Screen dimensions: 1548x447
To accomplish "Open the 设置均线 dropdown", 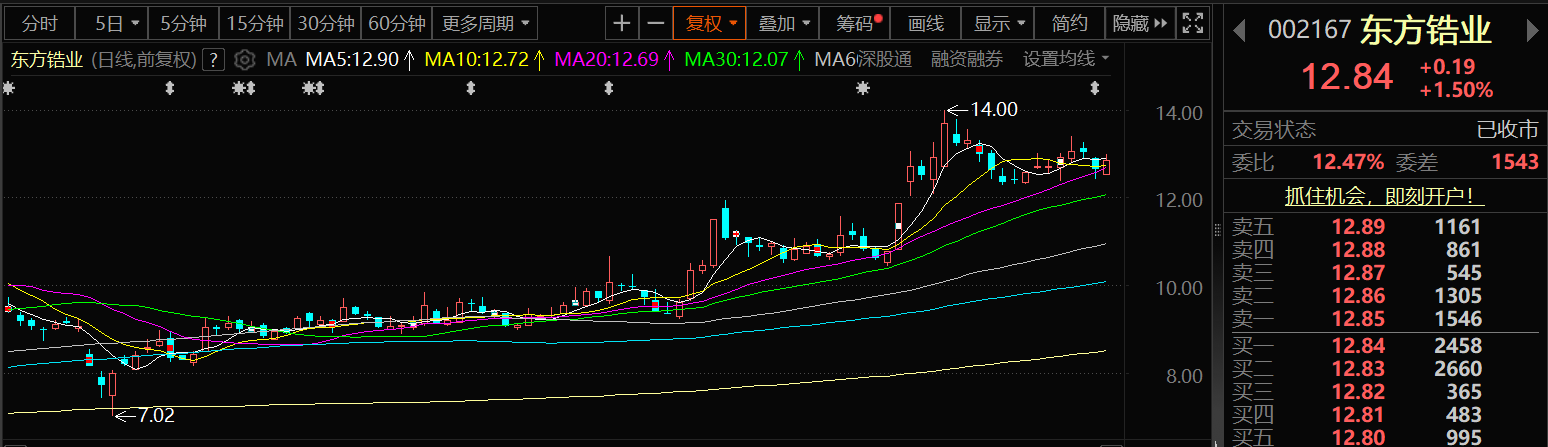I will [x=1066, y=60].
